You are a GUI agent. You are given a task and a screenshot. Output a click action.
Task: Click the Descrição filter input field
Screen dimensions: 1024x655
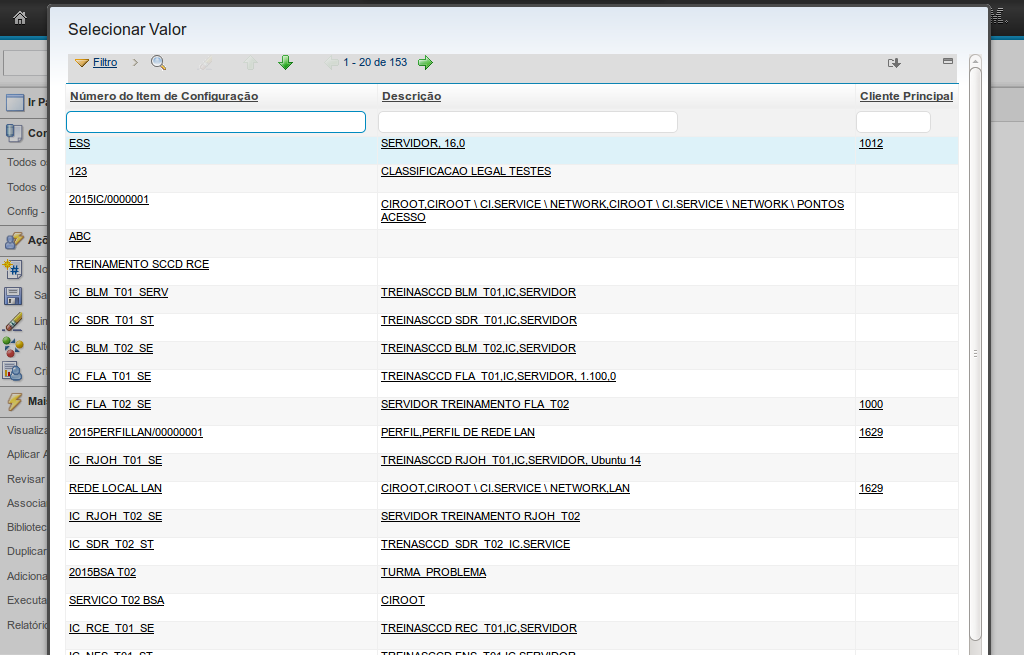[x=527, y=122]
